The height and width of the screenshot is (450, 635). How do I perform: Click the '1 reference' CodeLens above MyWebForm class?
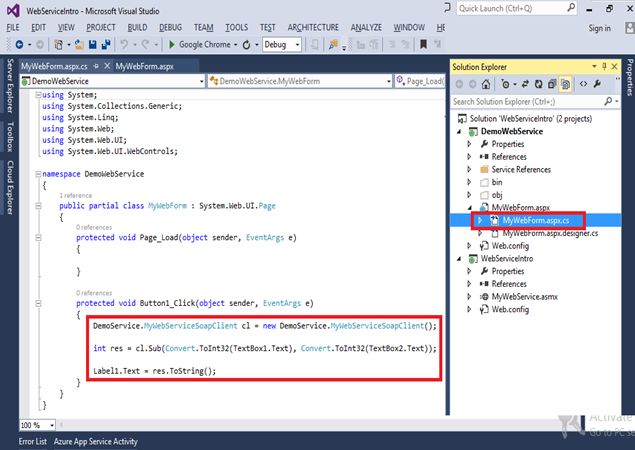click(75, 196)
